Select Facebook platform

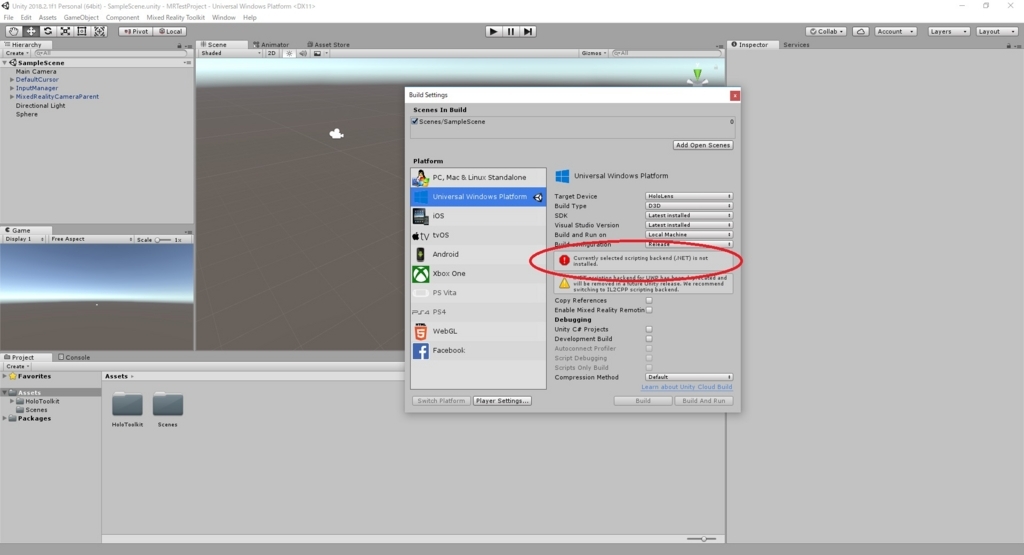[478, 351]
